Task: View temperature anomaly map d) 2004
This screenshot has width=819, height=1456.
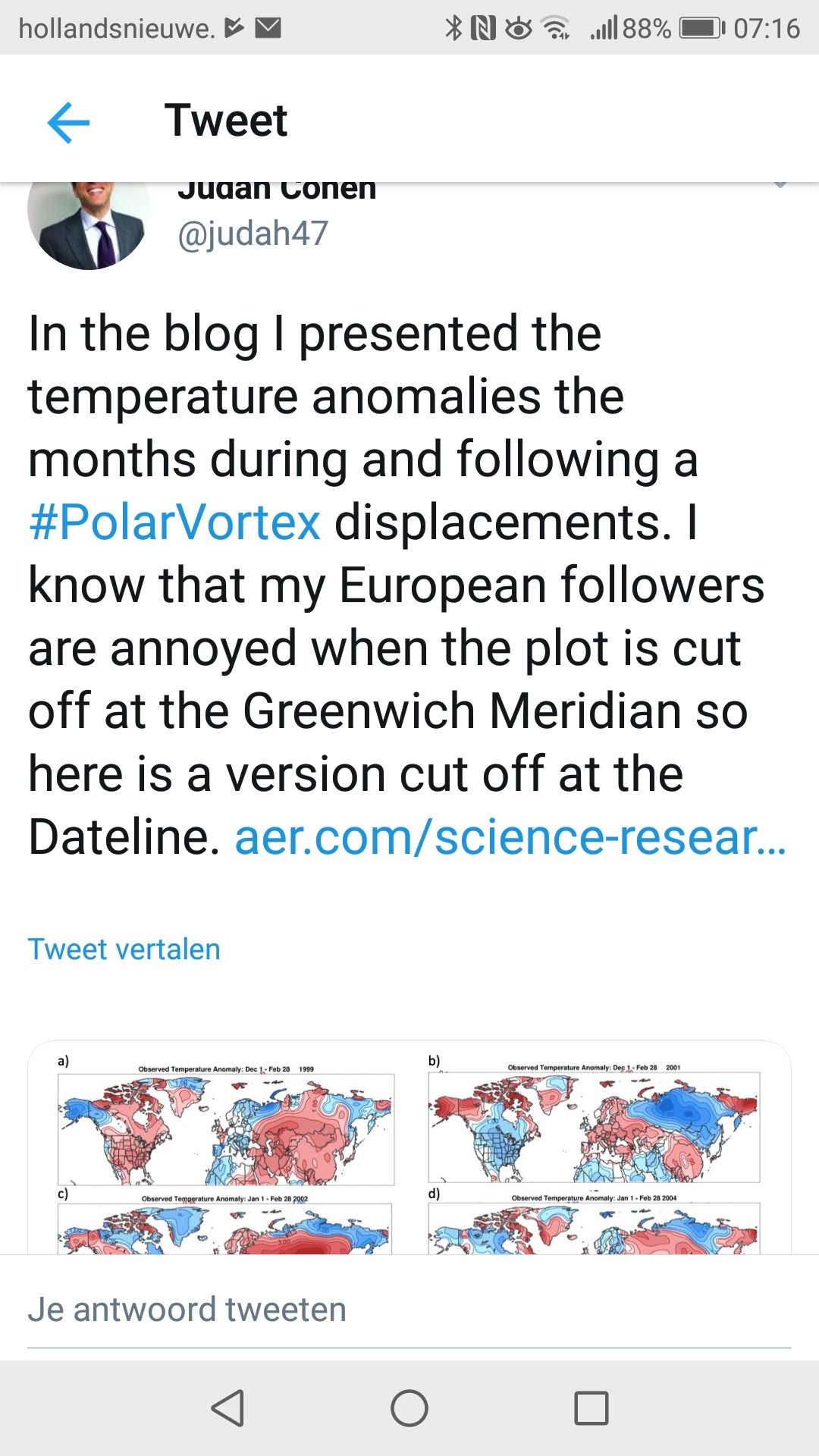Action: click(x=595, y=1221)
